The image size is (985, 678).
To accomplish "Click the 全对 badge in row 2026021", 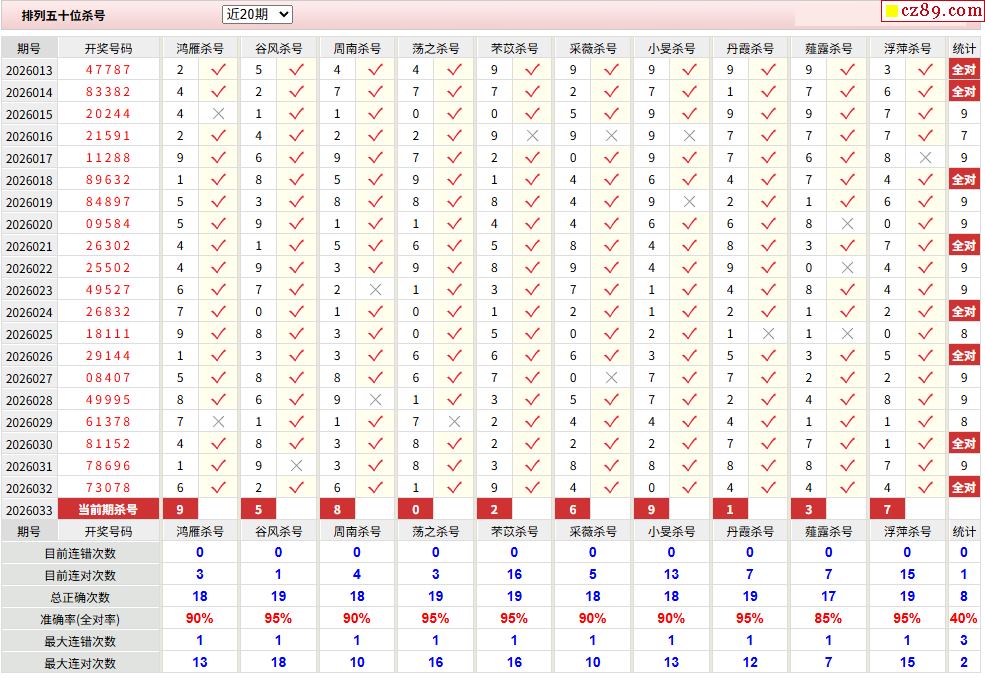I will tap(964, 246).
